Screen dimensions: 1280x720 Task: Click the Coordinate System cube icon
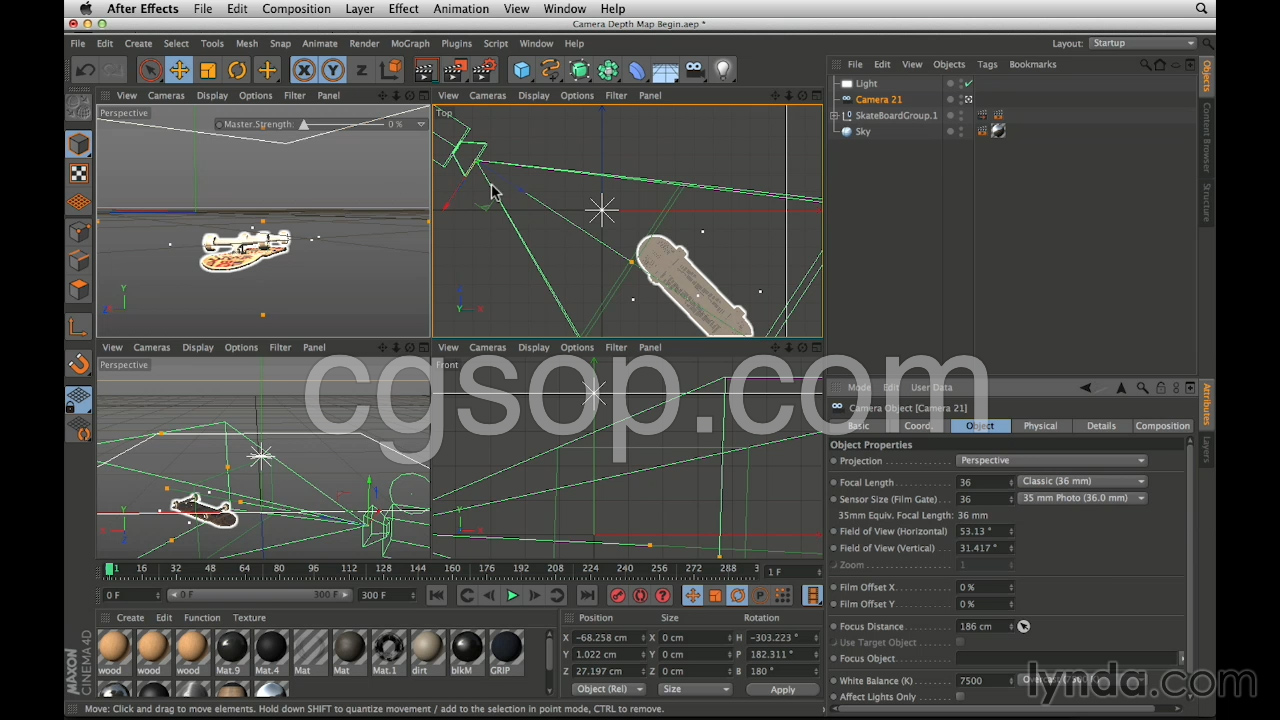click(390, 70)
